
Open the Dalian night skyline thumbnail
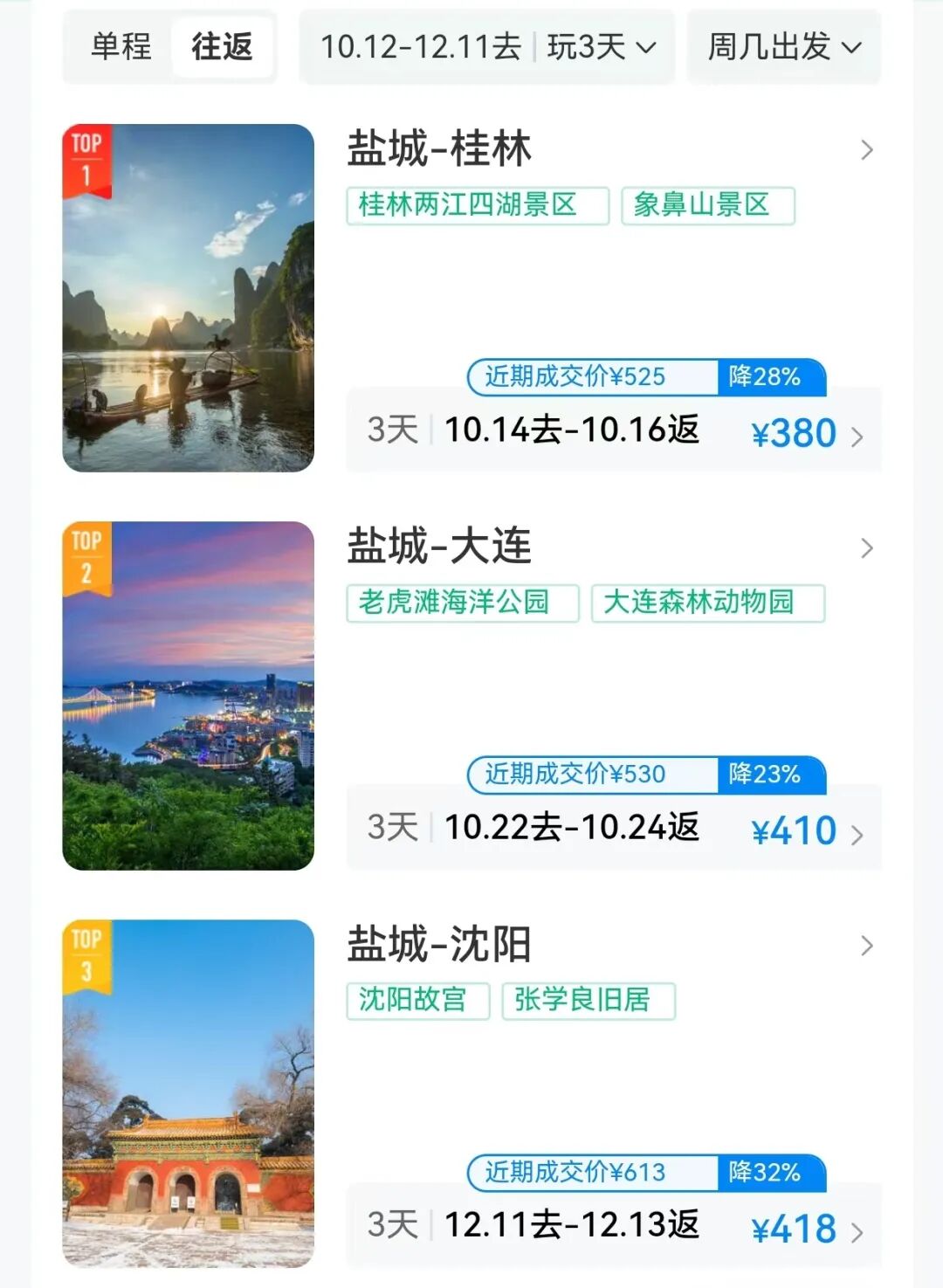tap(188, 695)
